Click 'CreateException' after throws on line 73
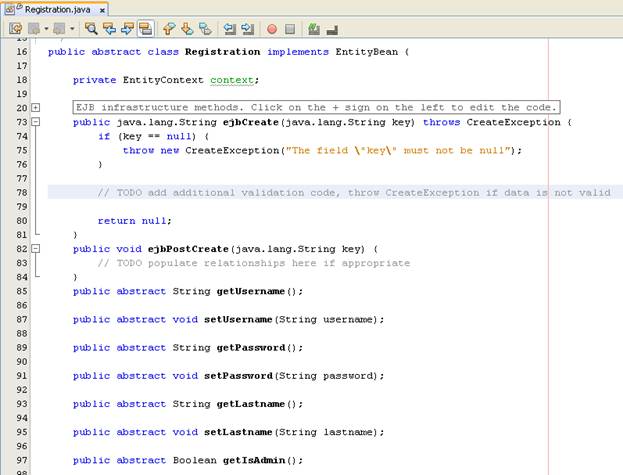This screenshot has height=475, width=623. point(513,122)
